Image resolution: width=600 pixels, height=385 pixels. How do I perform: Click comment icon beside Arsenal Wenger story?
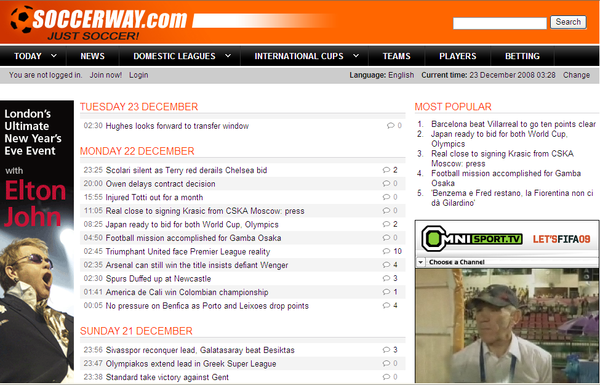386,265
